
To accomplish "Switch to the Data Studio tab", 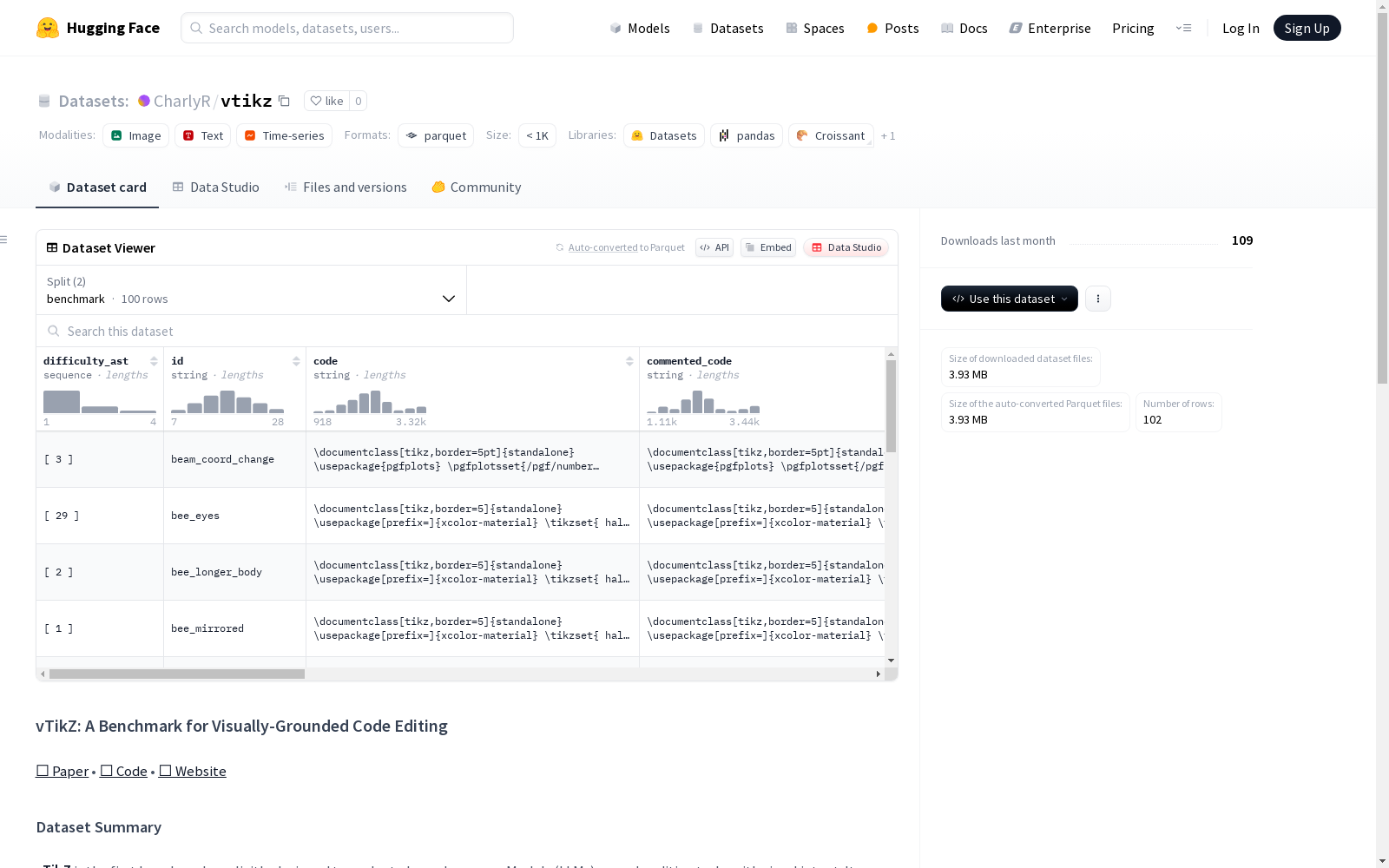I will tap(216, 187).
